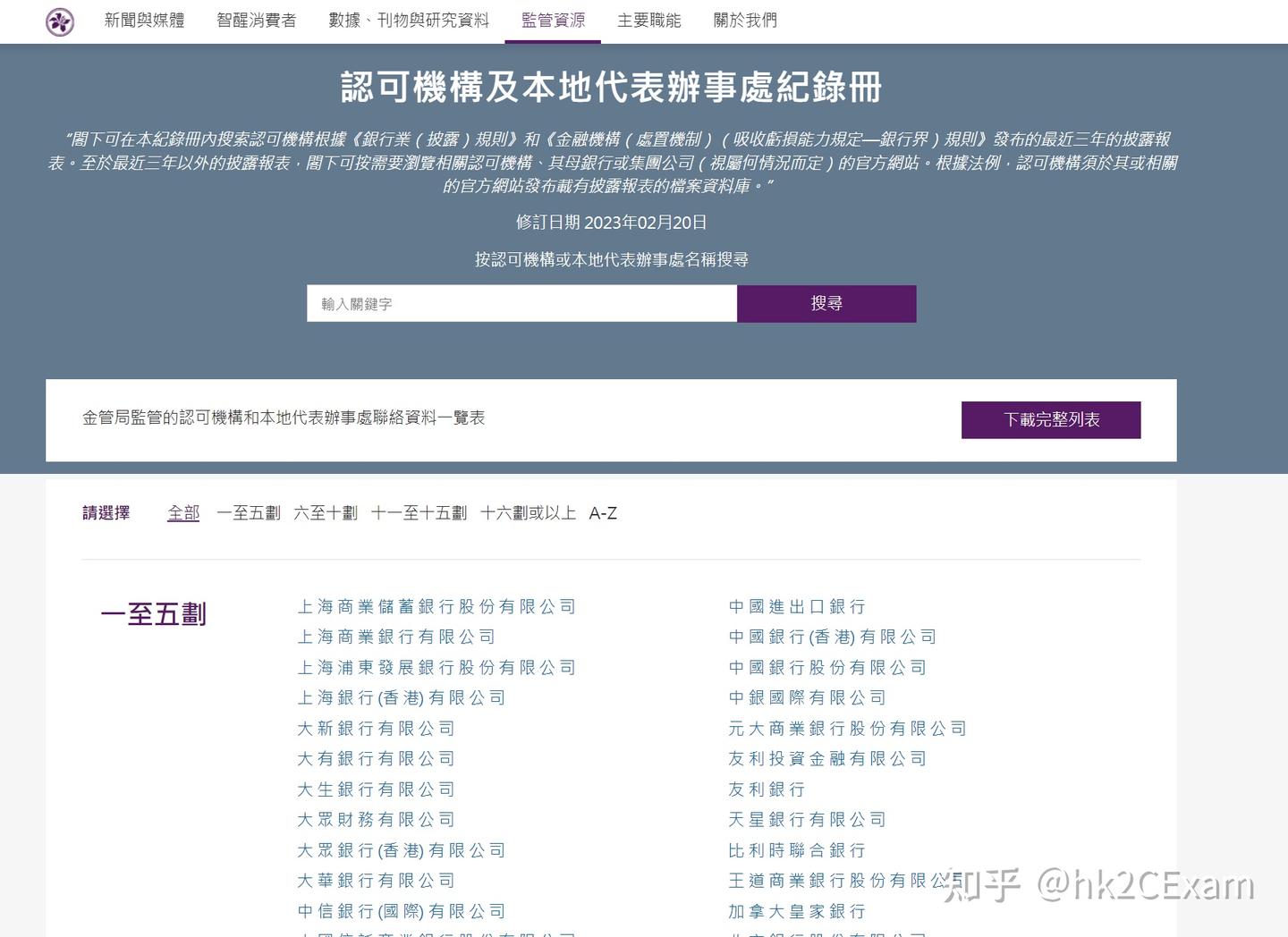
Task: Click the 輸入關鍵字 search input field
Action: [x=522, y=303]
